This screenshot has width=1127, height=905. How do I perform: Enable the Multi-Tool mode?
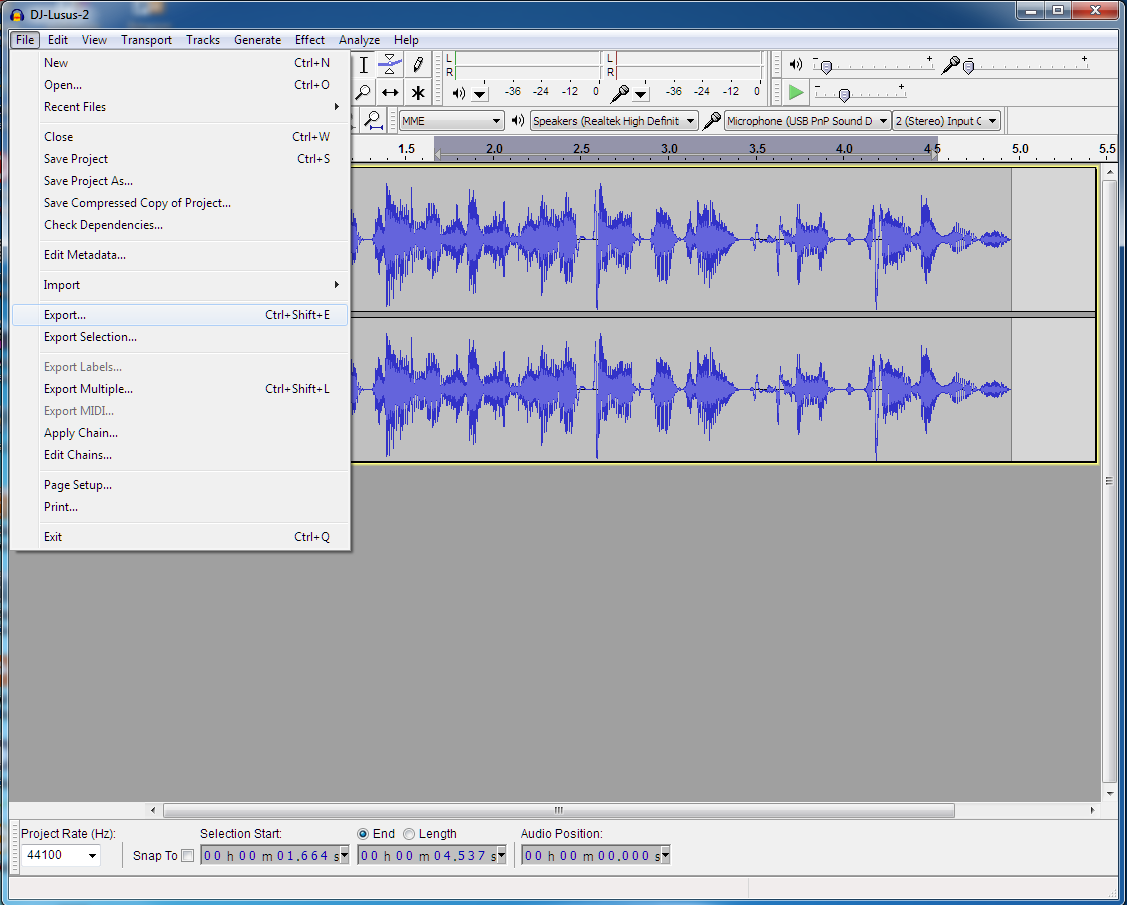click(x=417, y=92)
